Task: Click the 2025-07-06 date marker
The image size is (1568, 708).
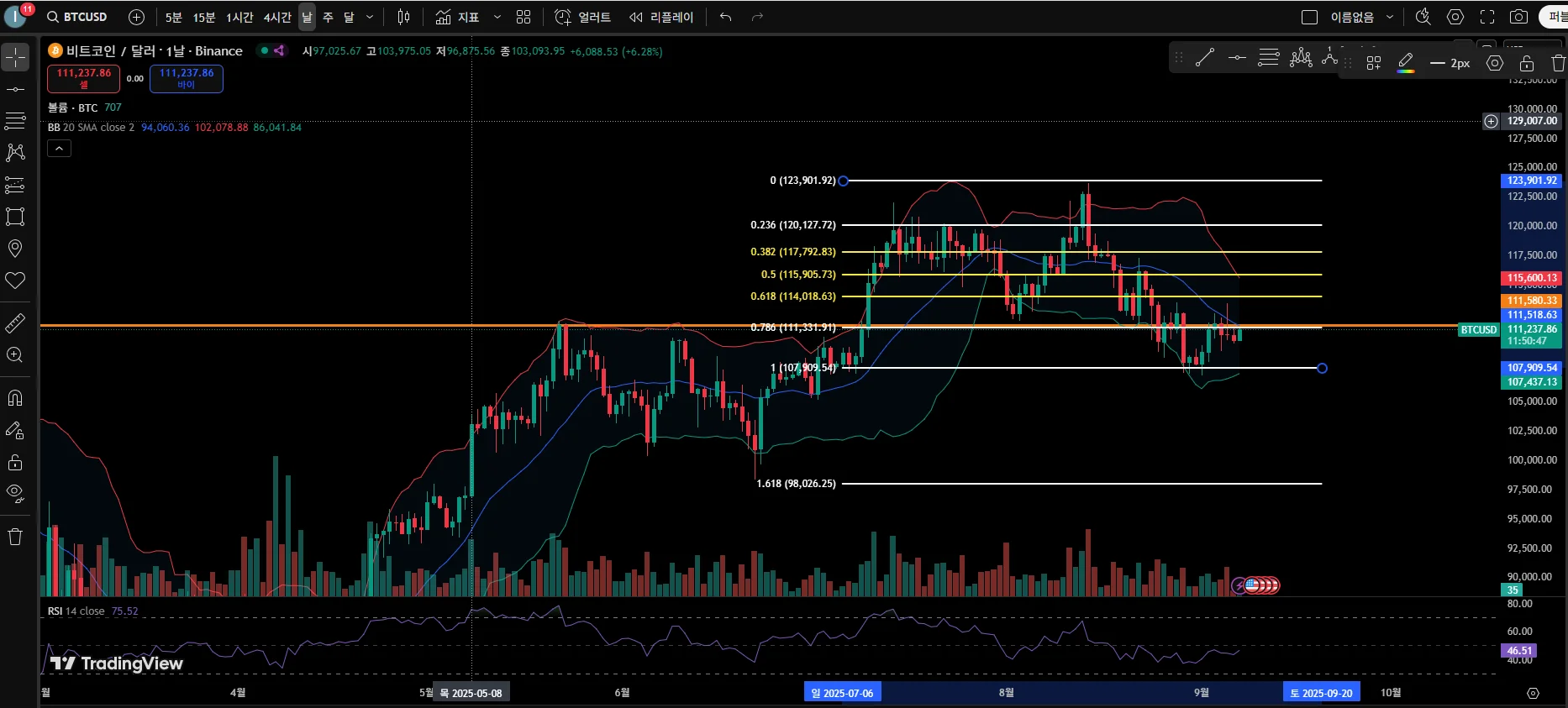Action: [x=843, y=693]
